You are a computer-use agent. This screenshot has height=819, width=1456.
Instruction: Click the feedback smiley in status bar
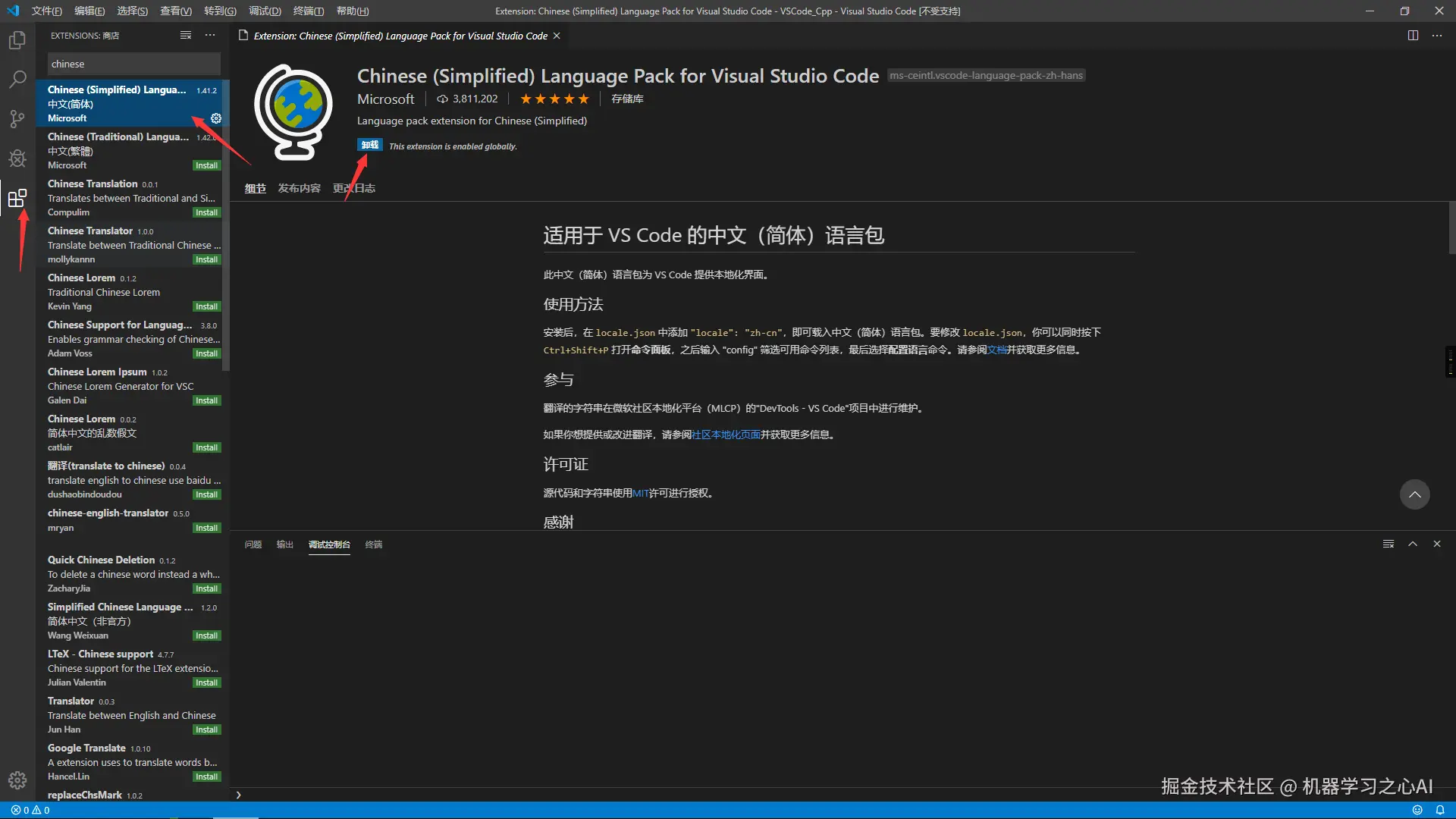[1417, 810]
